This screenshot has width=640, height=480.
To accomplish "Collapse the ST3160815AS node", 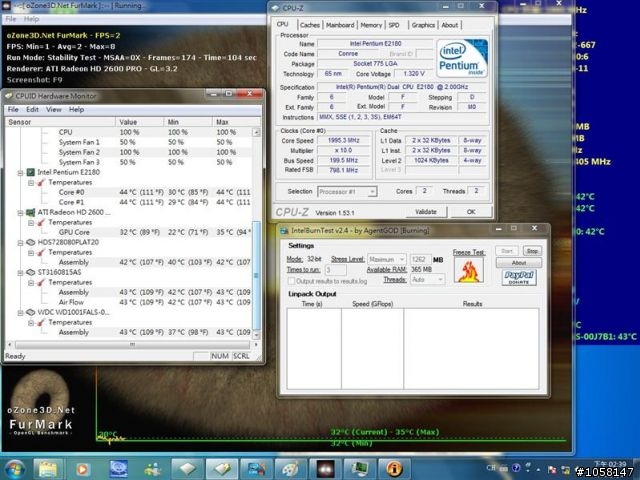I will 20,273.
